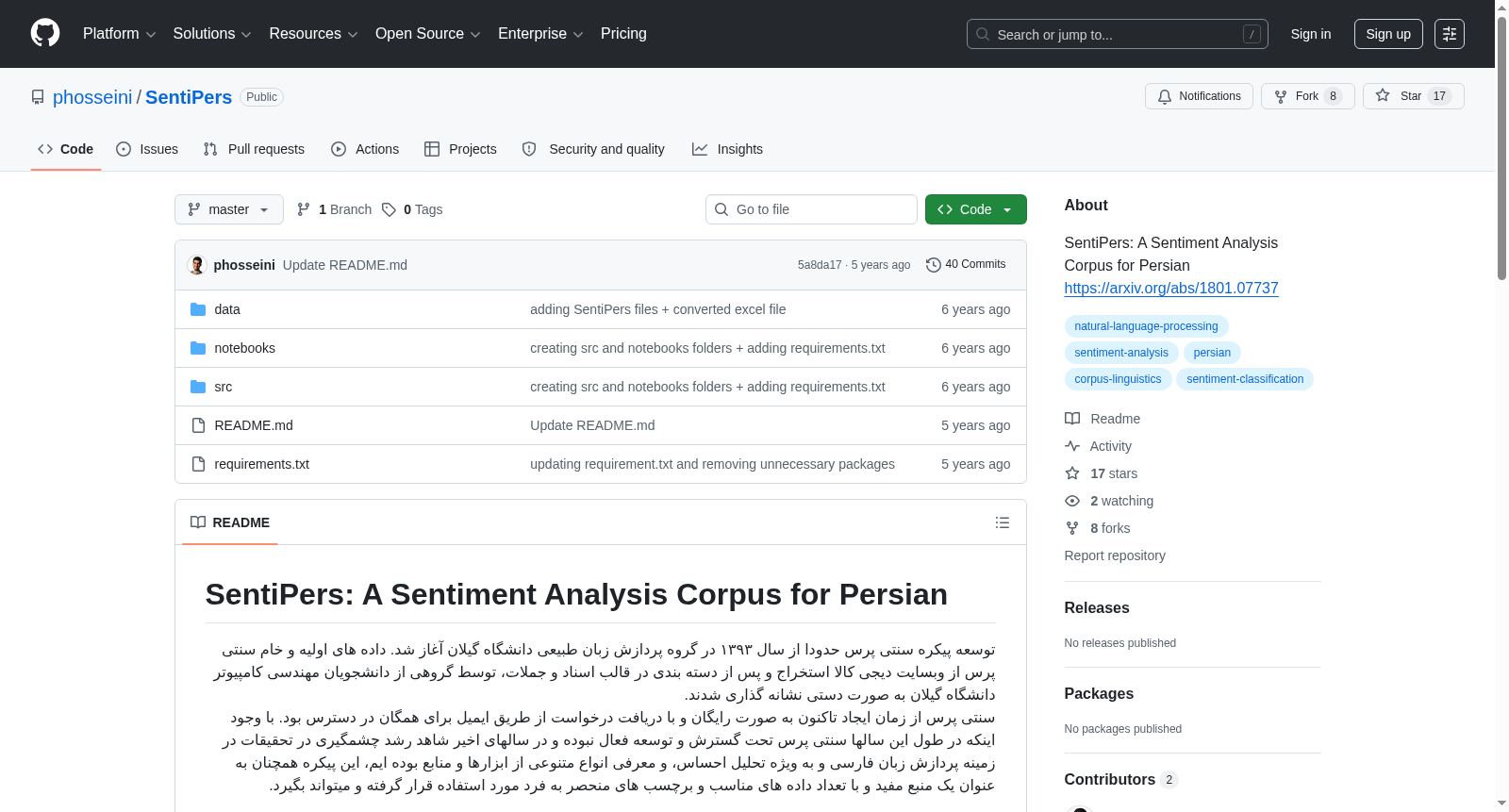Open the Packages section link
The height and width of the screenshot is (812, 1509).
(1099, 694)
